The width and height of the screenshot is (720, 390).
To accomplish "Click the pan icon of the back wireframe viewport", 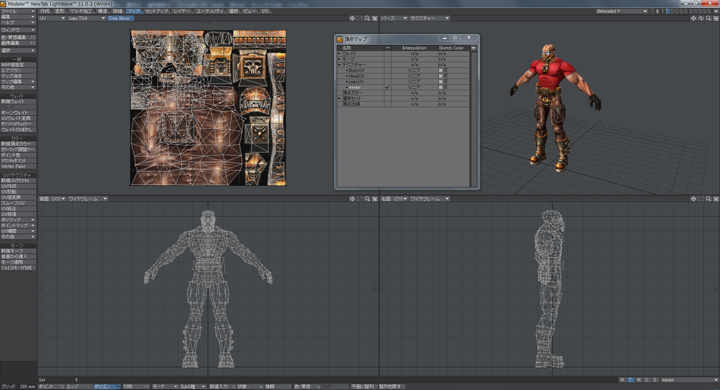I will 352,199.
